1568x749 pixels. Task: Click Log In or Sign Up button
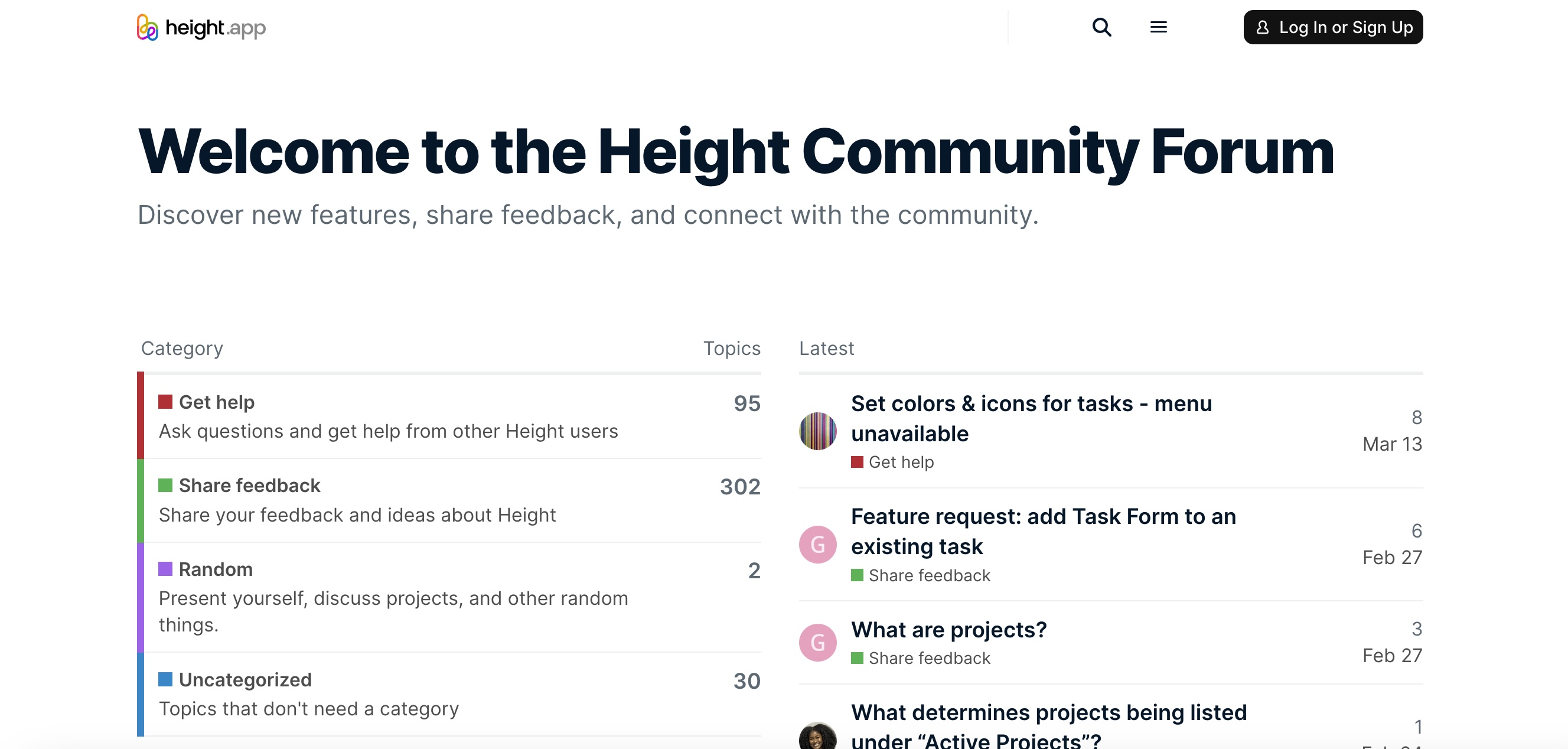(1332, 27)
